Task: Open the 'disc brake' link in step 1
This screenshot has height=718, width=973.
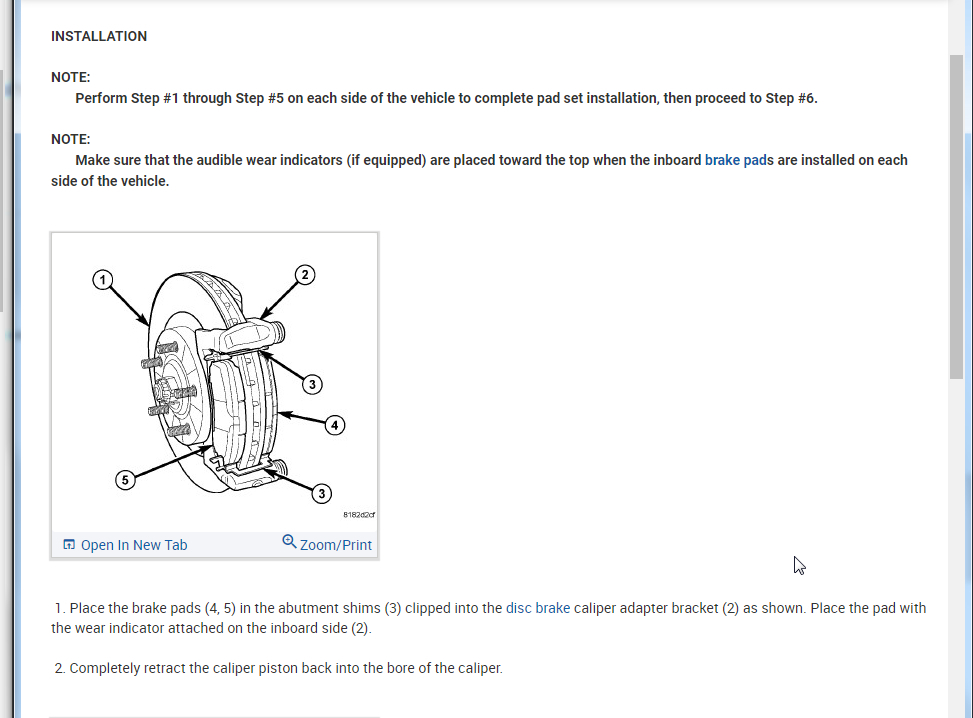Action: click(x=538, y=608)
